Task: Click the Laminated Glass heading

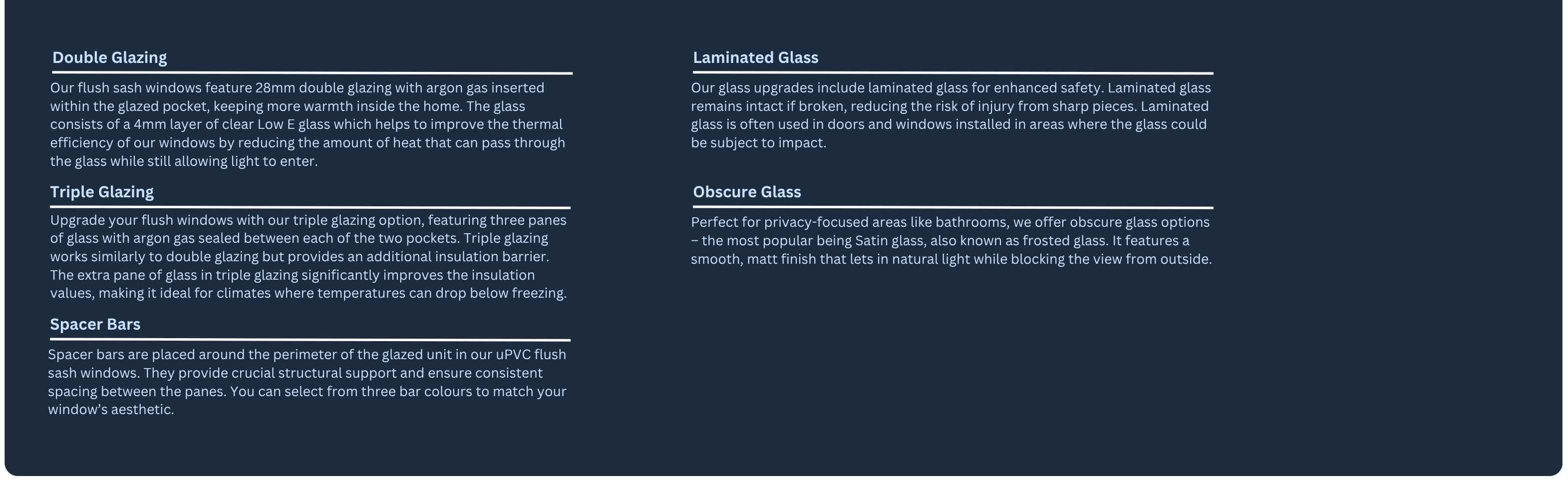Action: click(755, 58)
